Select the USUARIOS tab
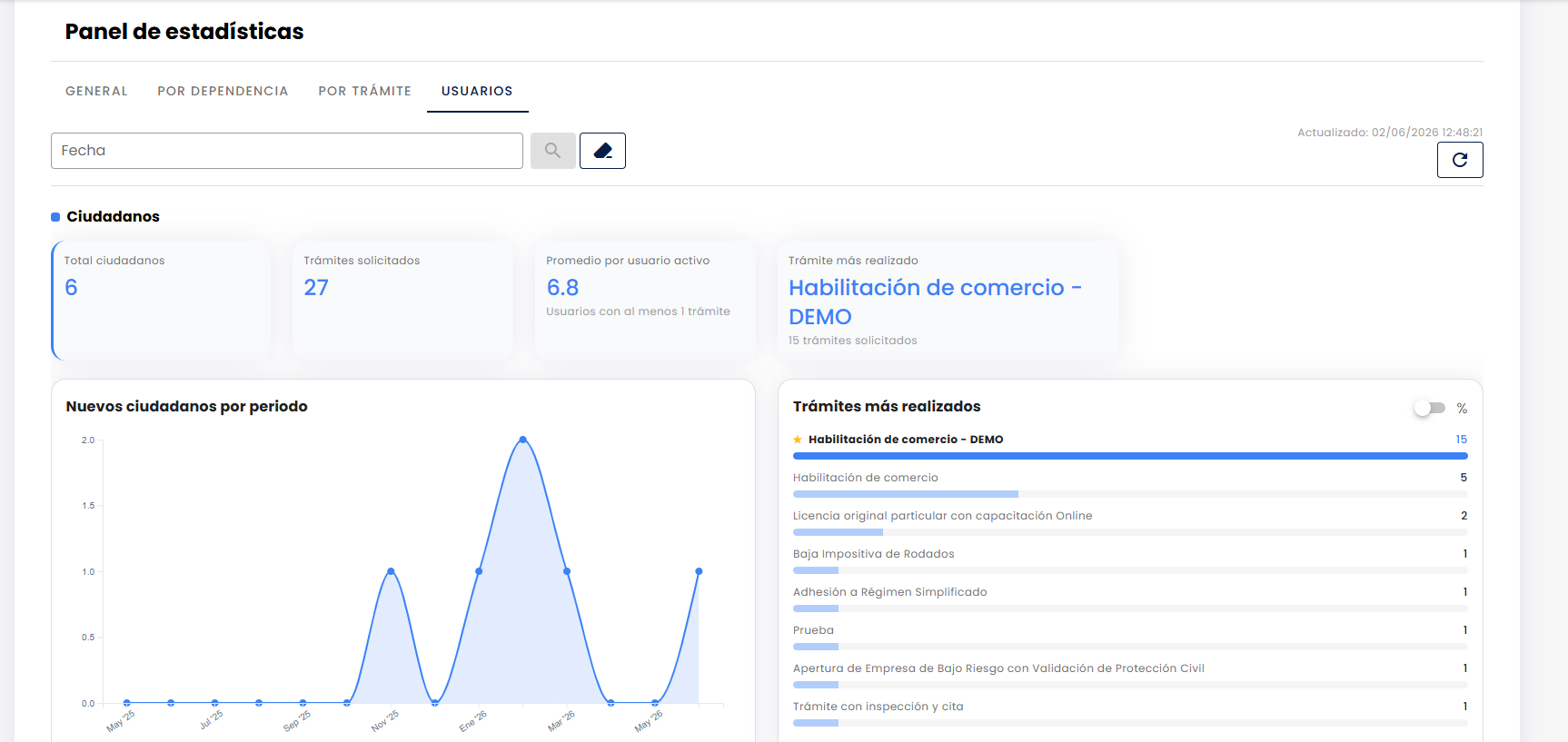 point(477,91)
